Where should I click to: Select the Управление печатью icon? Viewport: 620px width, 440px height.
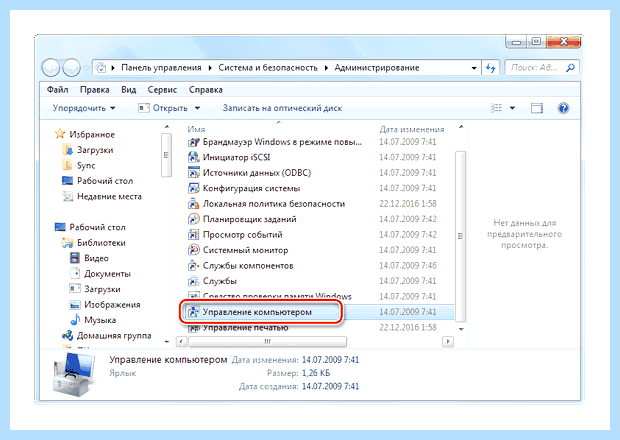tap(193, 328)
